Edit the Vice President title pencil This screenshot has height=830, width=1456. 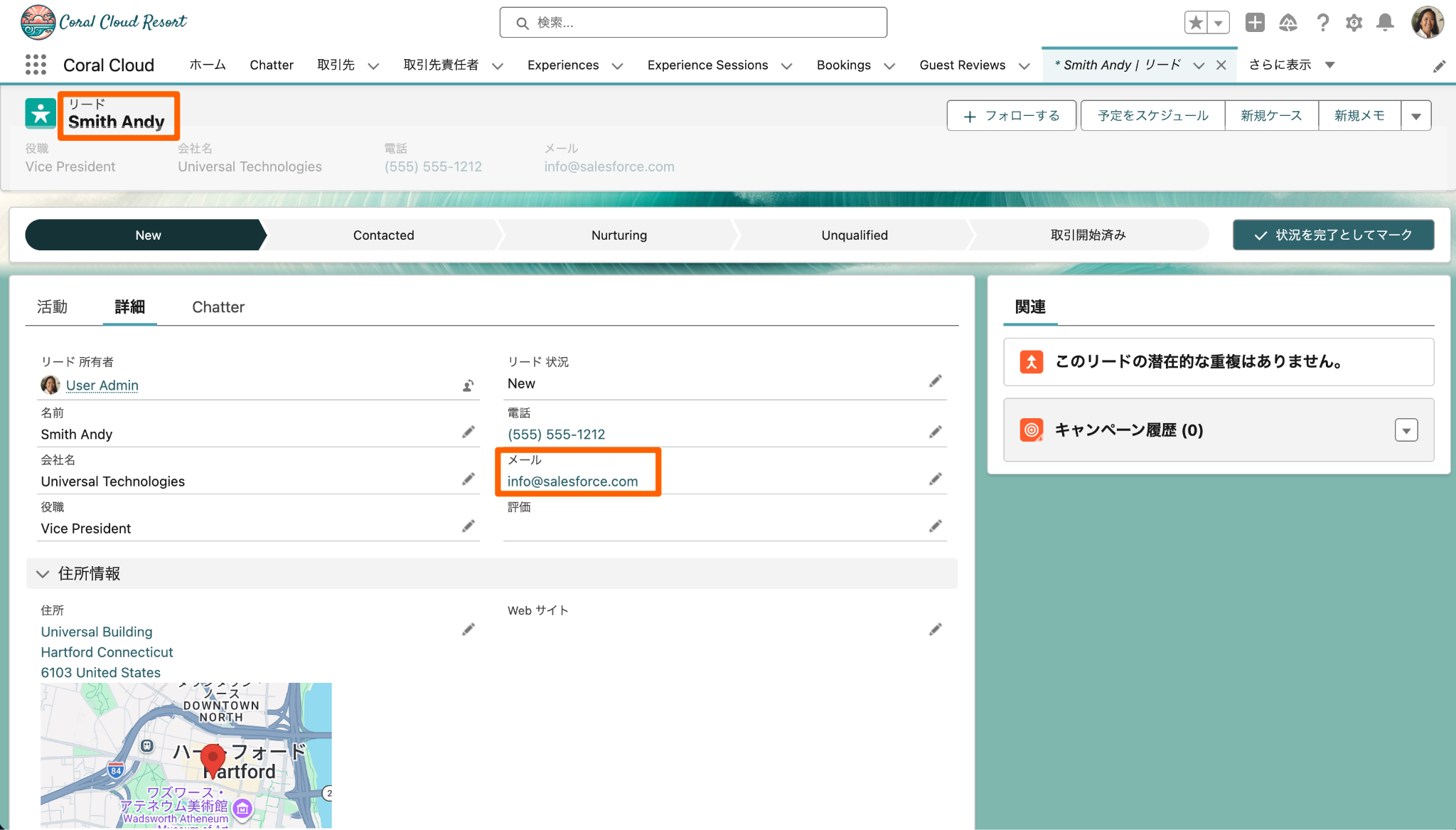(468, 526)
